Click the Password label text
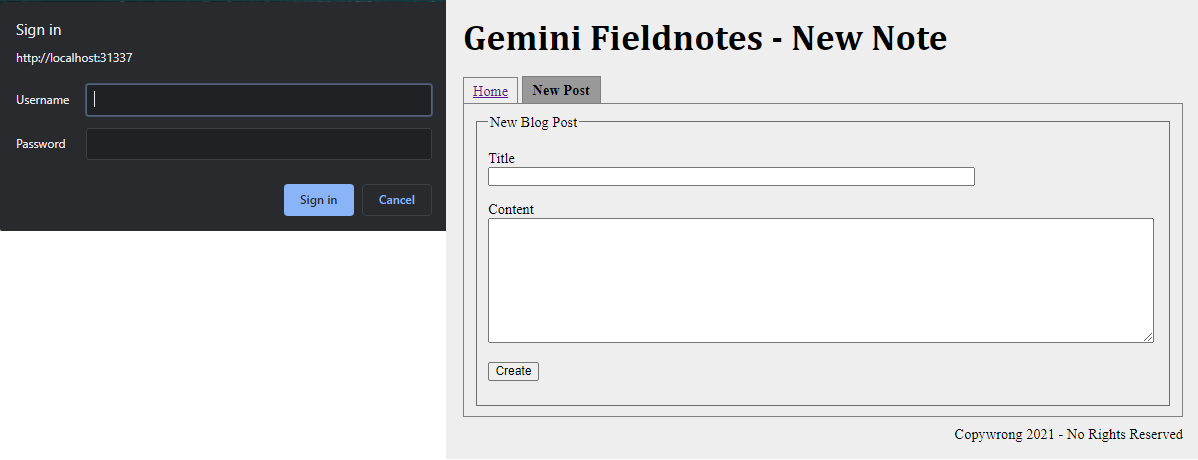 [41, 144]
